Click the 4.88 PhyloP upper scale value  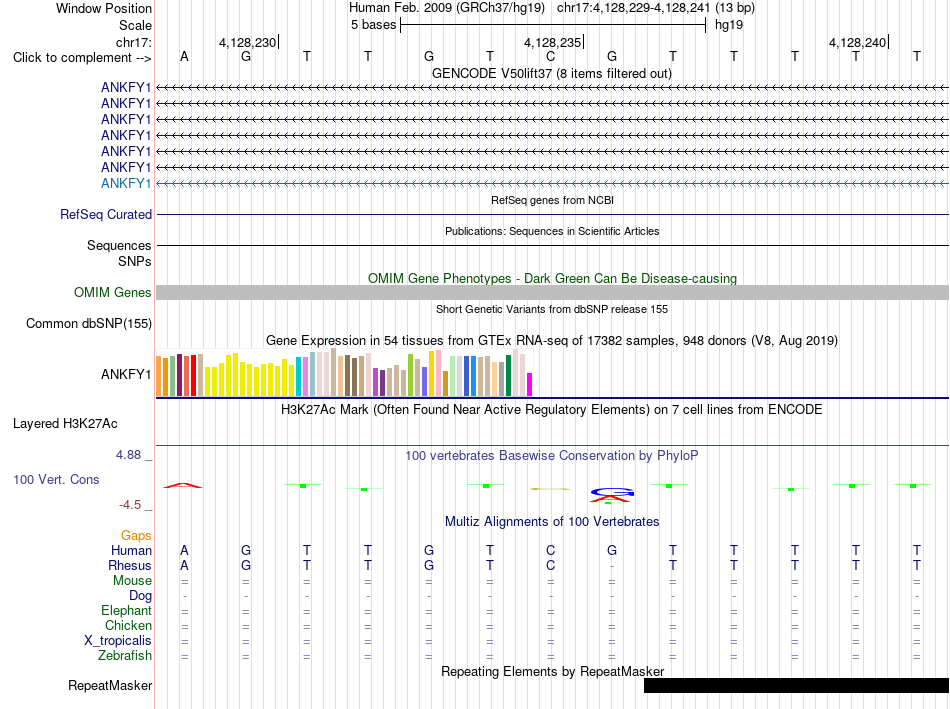click(128, 454)
